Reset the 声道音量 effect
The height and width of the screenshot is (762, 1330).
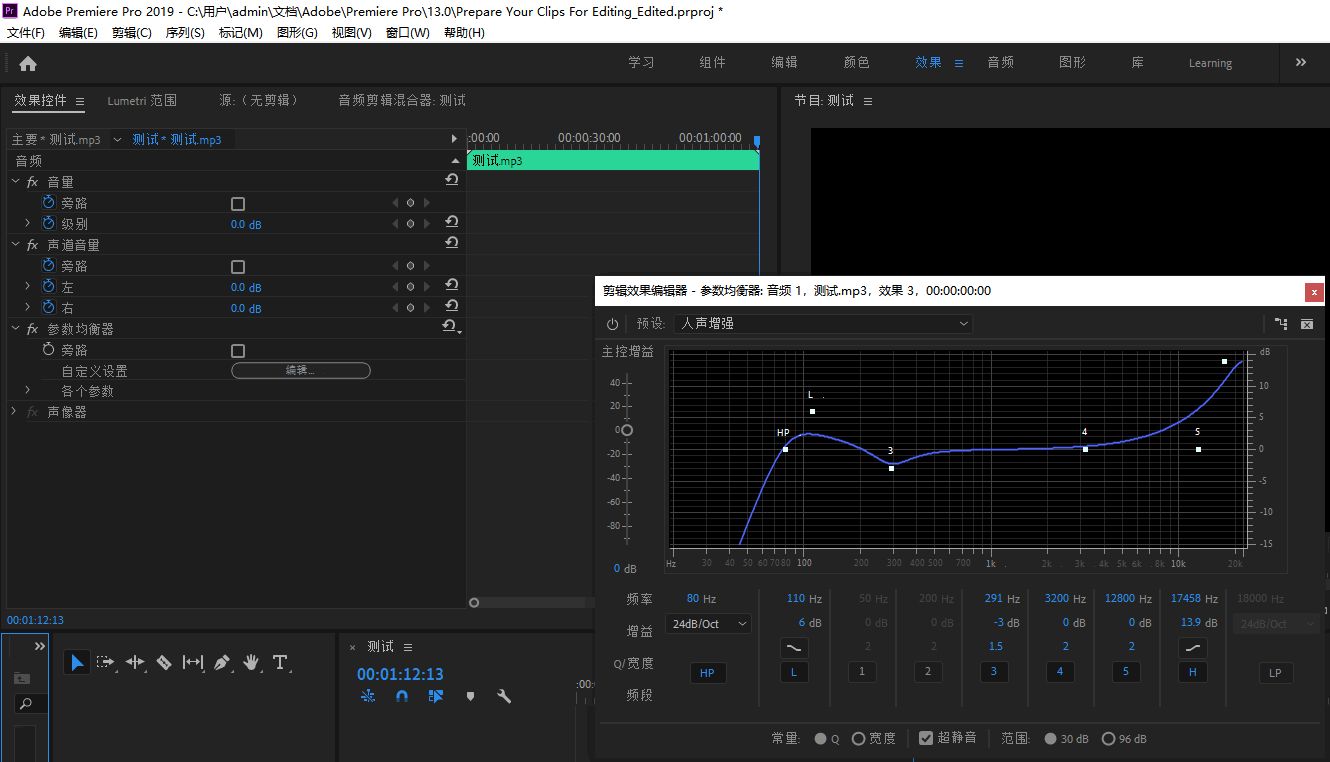[452, 243]
